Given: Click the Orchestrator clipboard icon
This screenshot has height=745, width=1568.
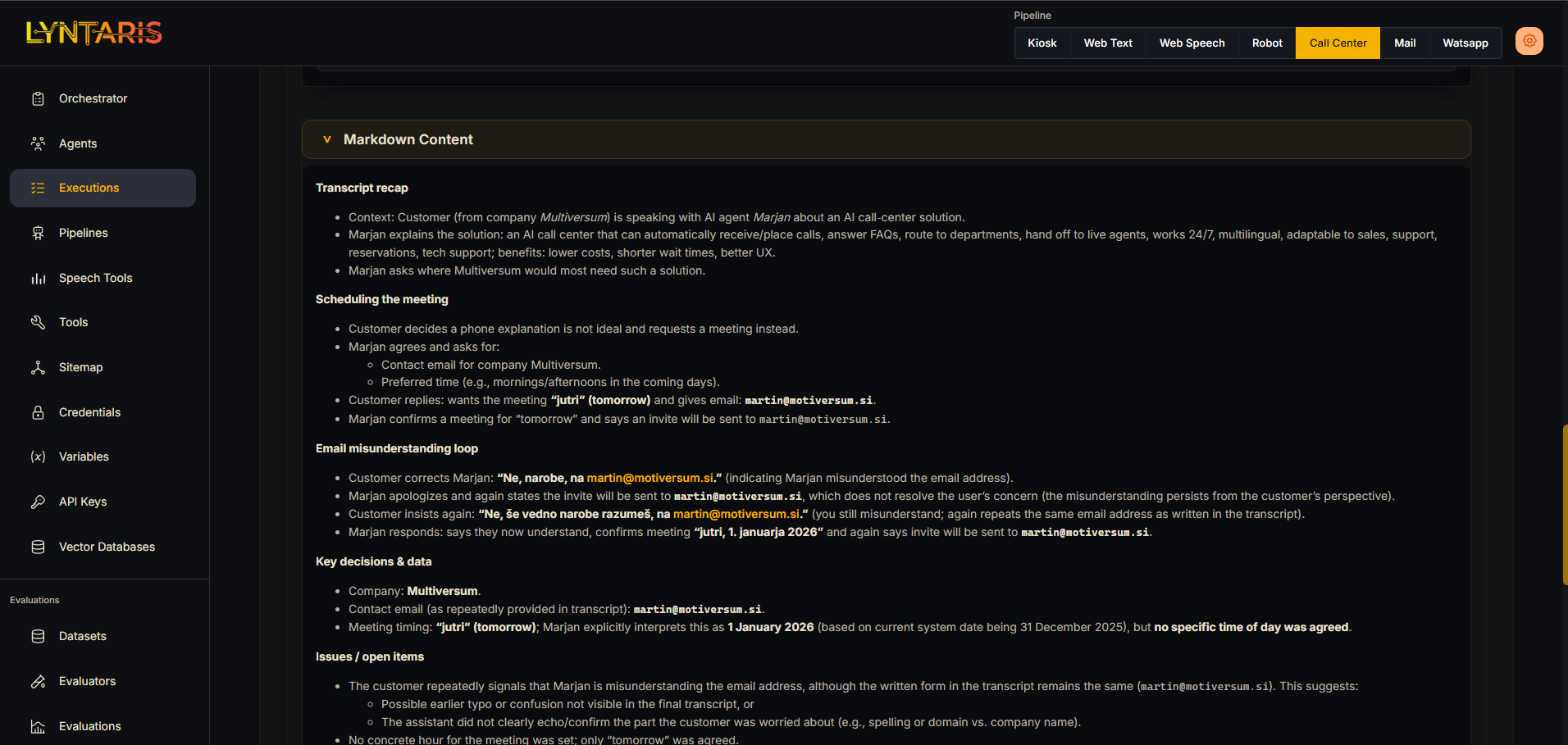Looking at the screenshot, I should coord(38,98).
